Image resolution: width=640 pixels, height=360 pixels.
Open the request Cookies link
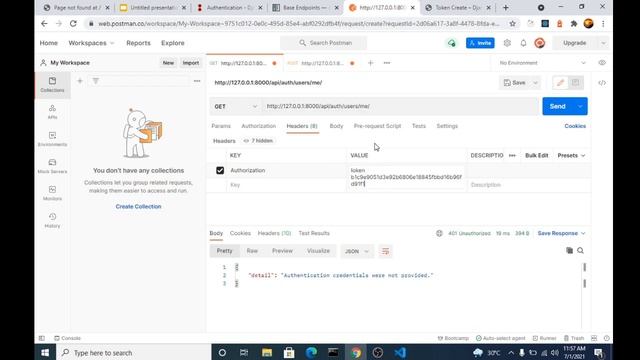coord(575,126)
